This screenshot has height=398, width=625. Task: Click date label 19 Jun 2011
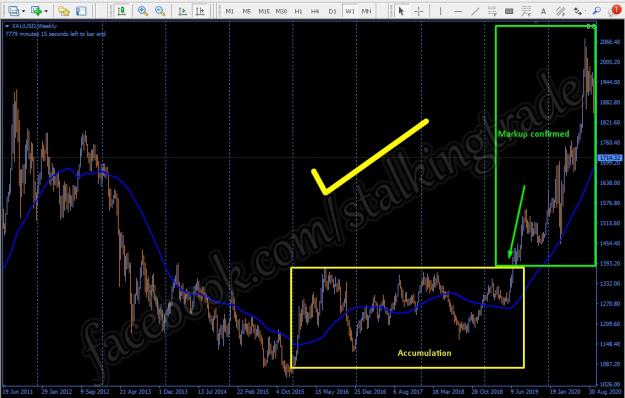tap(18, 392)
